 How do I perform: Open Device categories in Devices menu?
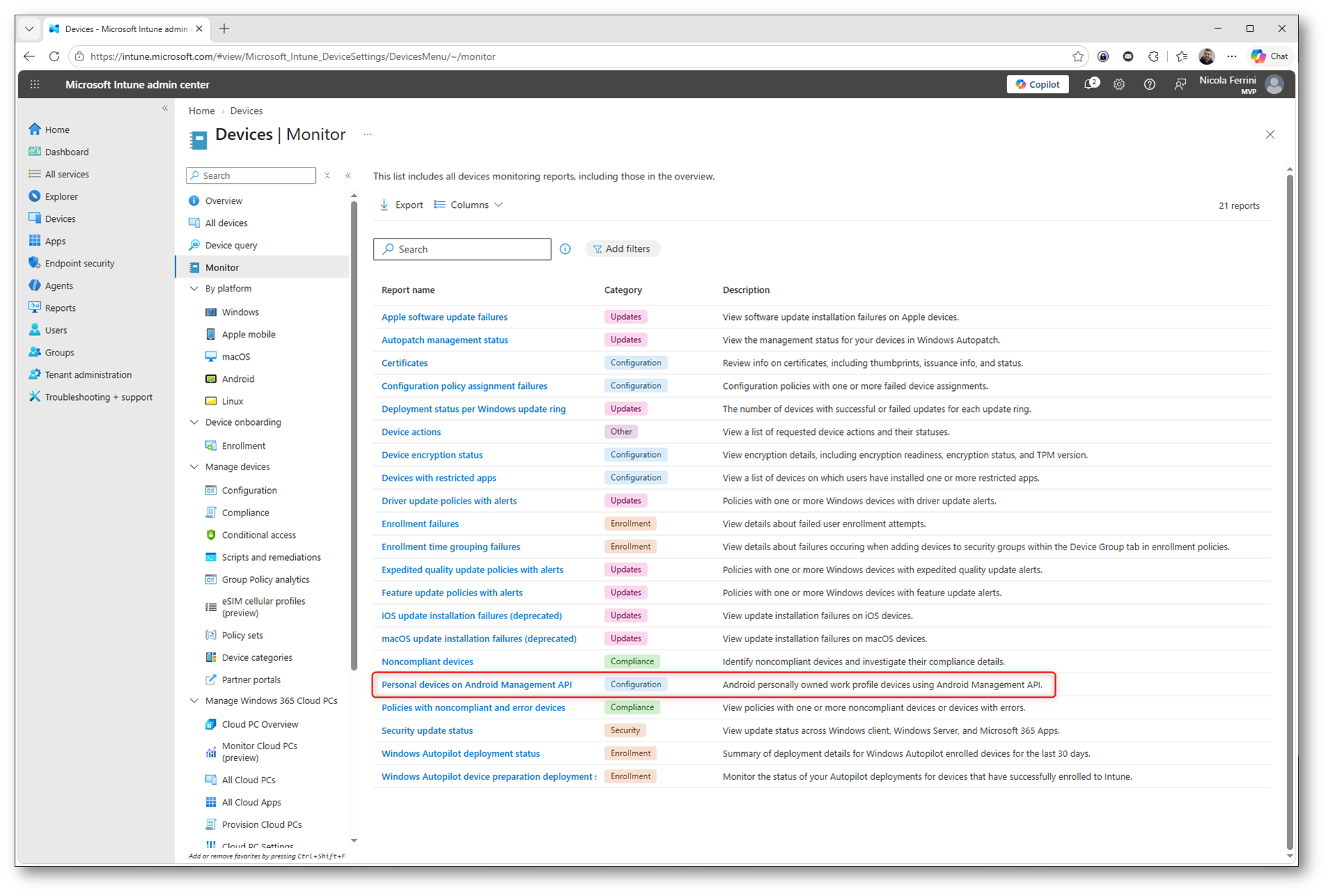pyautogui.click(x=257, y=657)
